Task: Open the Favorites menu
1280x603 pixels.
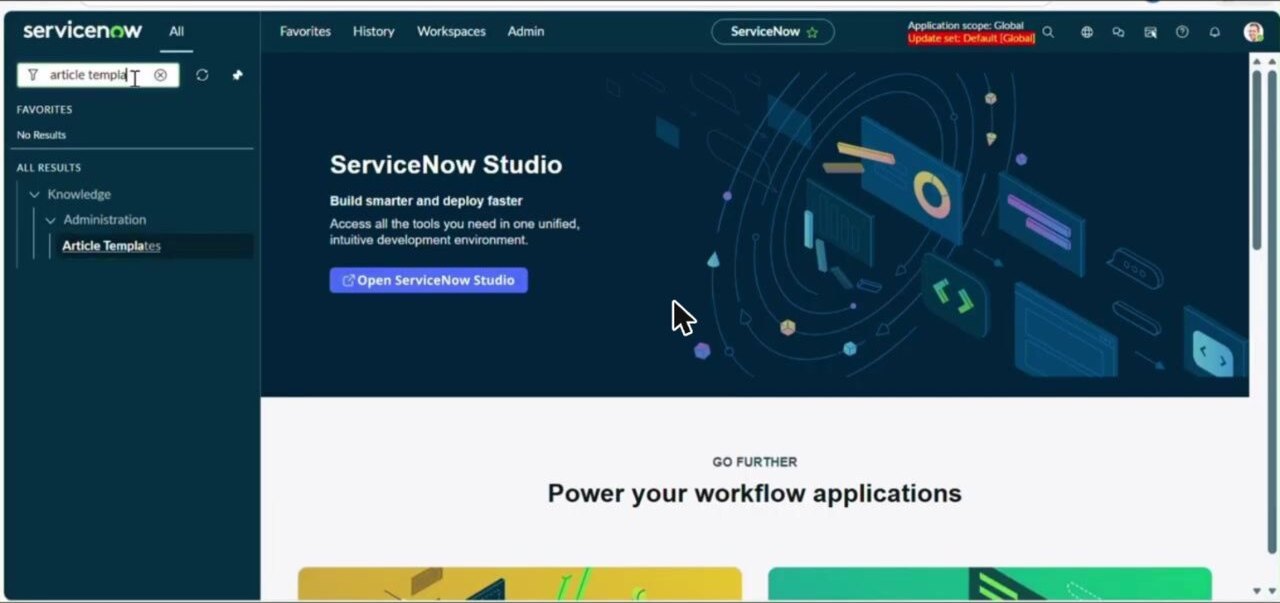Action: 305,31
